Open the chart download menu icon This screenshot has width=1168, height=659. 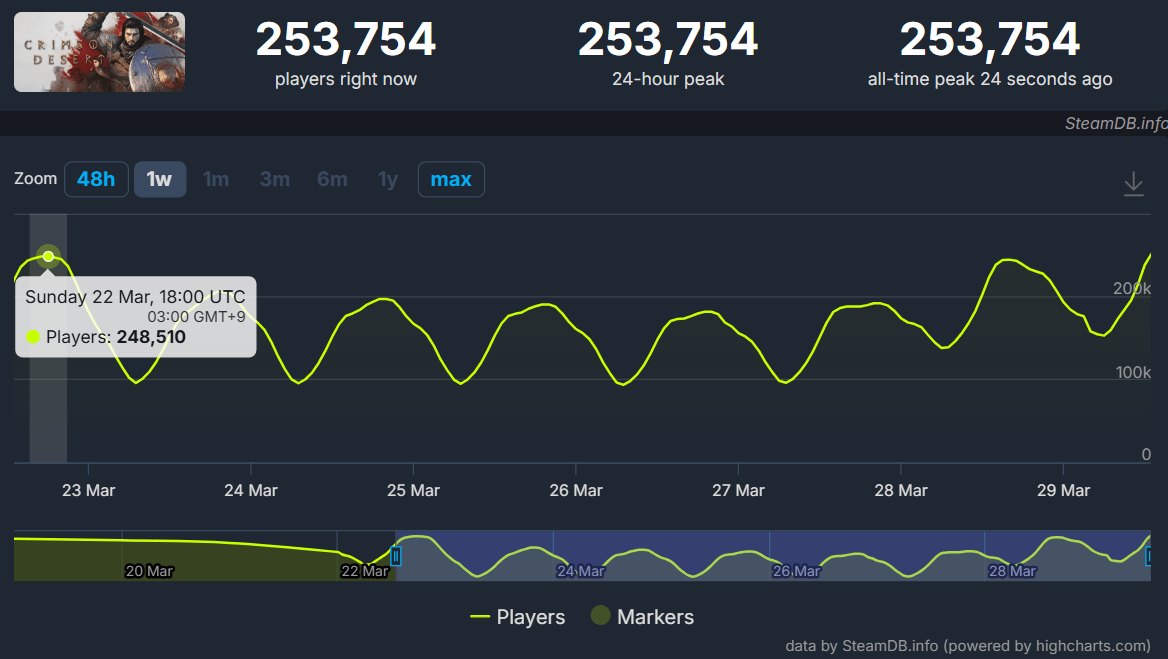(x=1133, y=184)
